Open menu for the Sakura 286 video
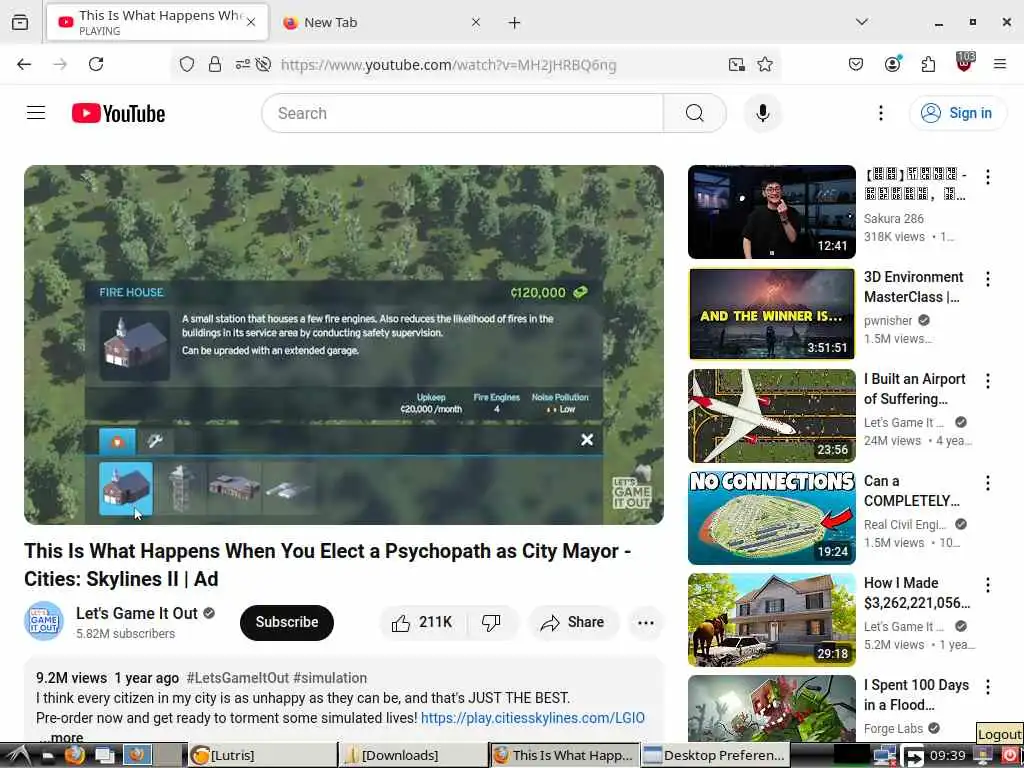Screen dimensions: 1024x768 coord(987,177)
